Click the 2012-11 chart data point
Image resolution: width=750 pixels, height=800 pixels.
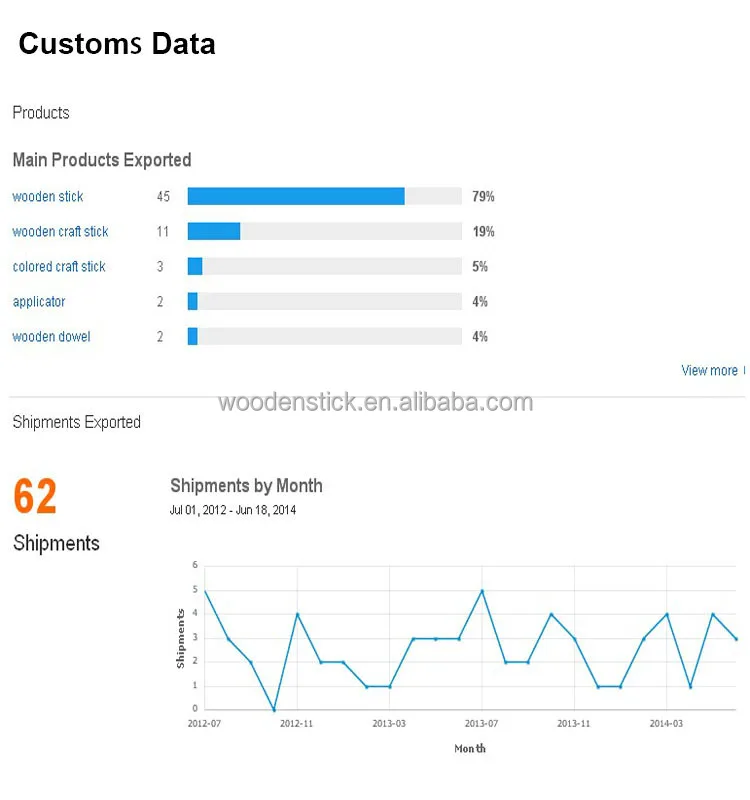[297, 614]
